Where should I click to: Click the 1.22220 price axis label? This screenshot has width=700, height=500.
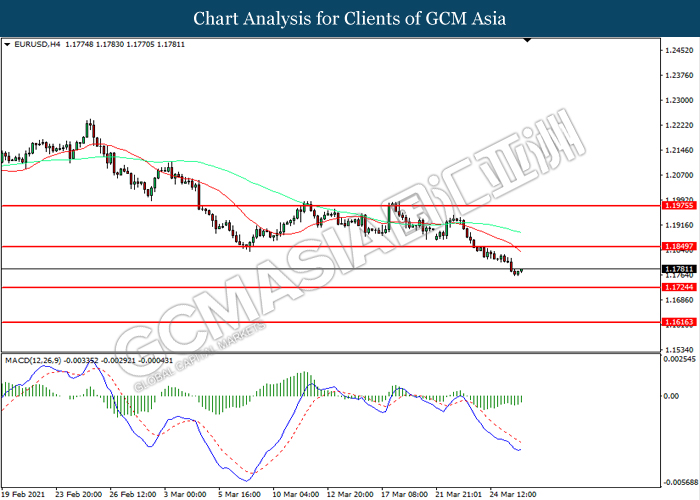coord(679,125)
